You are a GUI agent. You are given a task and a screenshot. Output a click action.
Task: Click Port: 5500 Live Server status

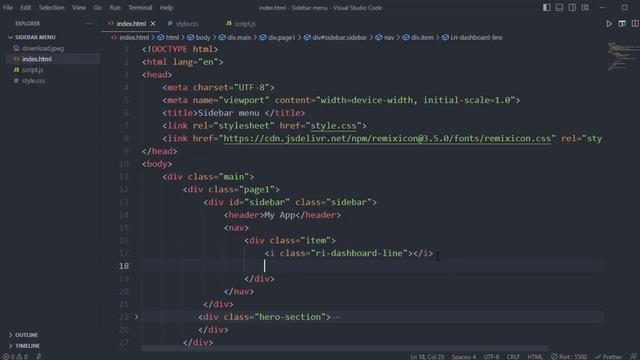tap(569, 356)
